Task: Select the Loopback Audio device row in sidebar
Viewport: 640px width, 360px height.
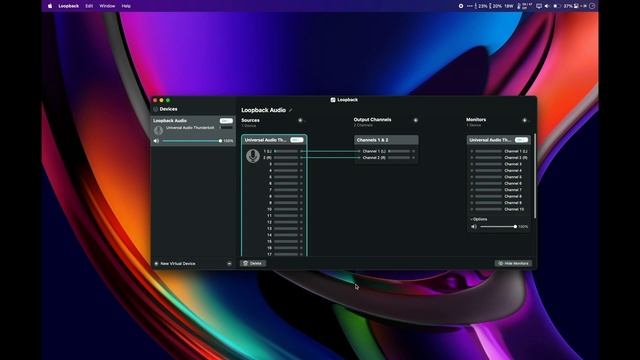Action: pyautogui.click(x=193, y=131)
